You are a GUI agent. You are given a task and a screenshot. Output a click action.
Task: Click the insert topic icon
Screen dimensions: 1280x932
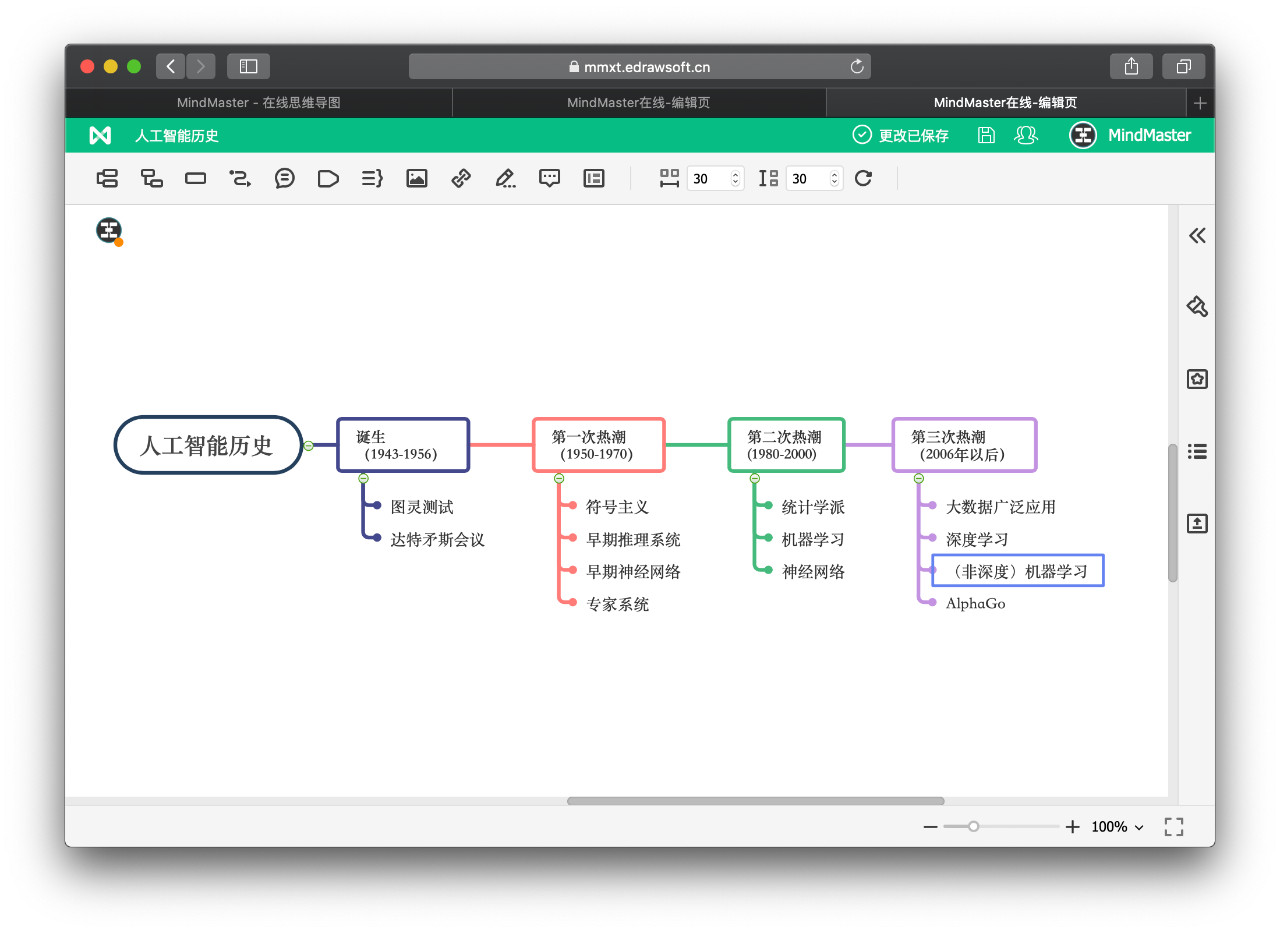107,178
